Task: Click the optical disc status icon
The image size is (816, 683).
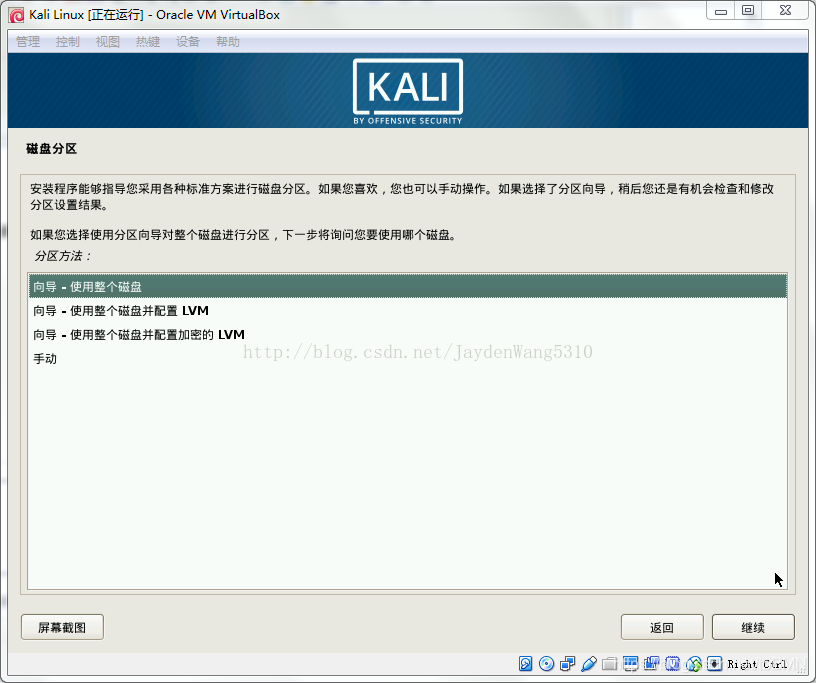Action: click(x=546, y=664)
